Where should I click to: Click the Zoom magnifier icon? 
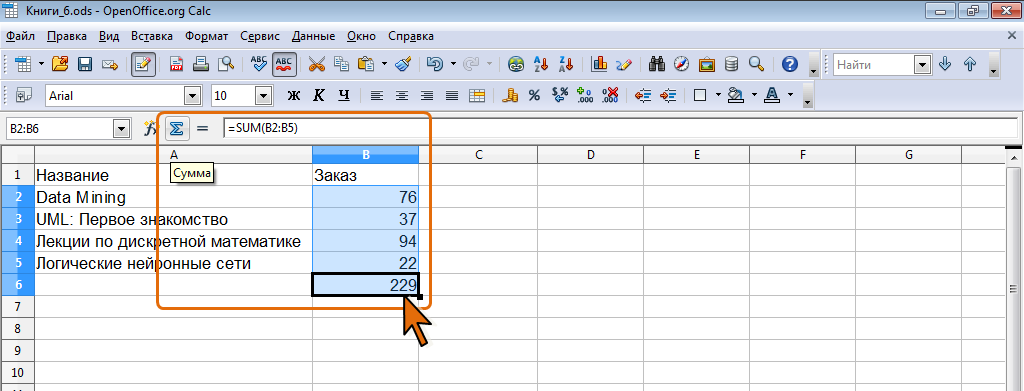pos(756,64)
